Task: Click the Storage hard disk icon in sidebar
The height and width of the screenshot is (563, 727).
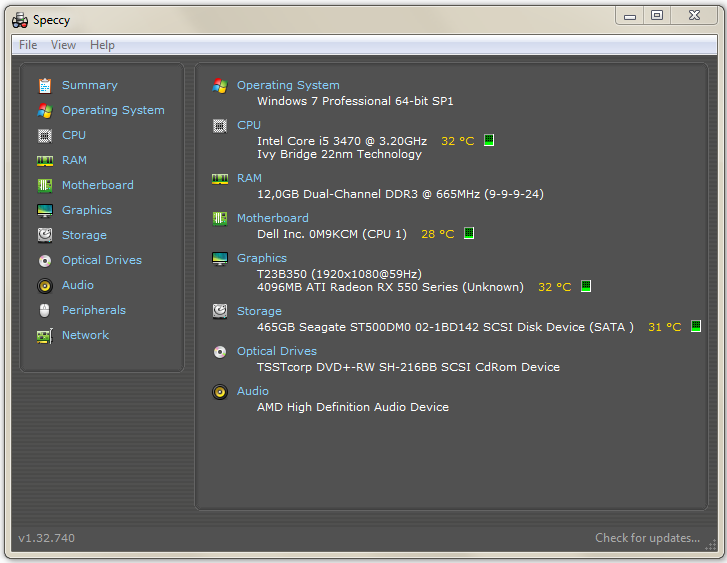Action: point(45,236)
